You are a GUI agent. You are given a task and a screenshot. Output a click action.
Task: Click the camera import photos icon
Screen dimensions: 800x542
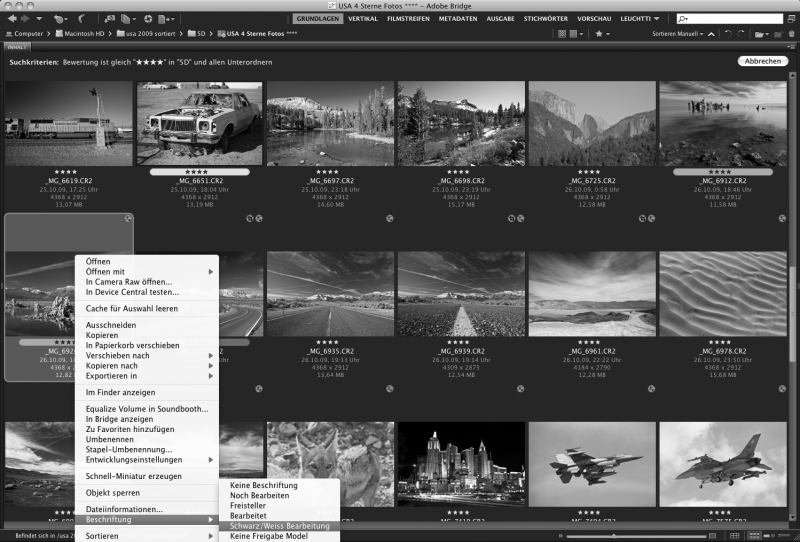pos(109,19)
